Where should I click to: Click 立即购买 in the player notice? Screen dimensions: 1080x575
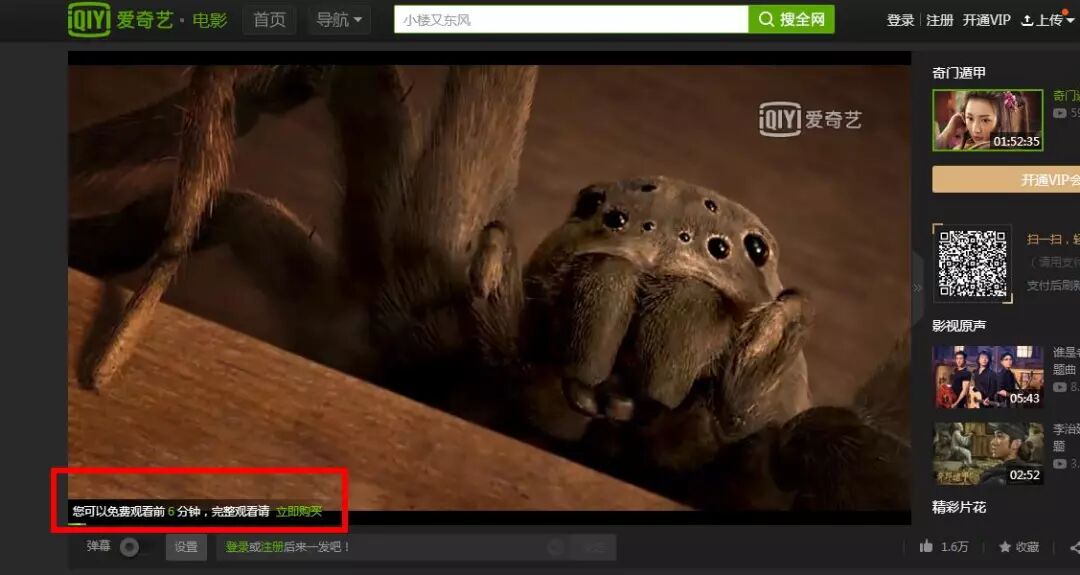299,511
